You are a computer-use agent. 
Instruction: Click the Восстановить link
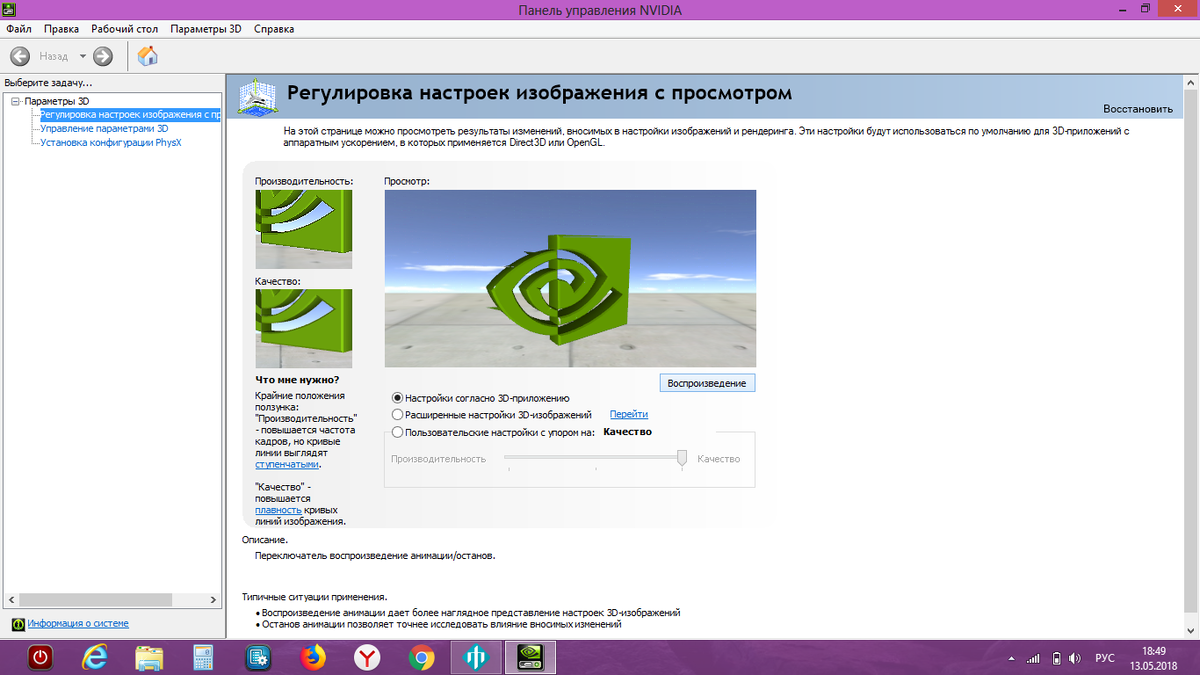tap(1137, 108)
